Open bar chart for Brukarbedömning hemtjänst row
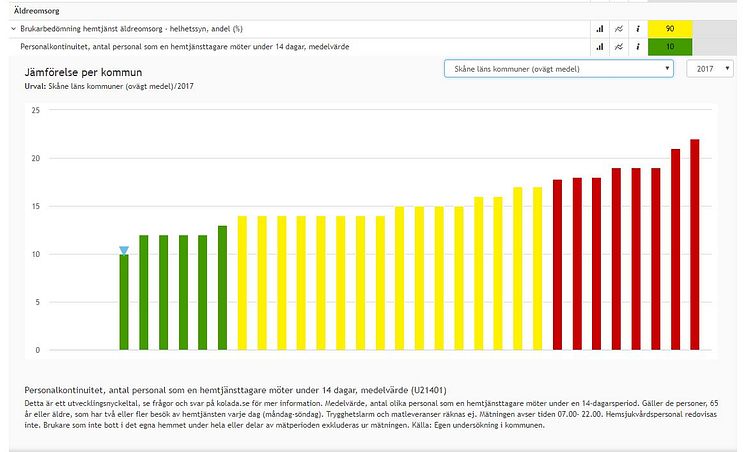Viewport: 746px width, 452px height. click(600, 30)
